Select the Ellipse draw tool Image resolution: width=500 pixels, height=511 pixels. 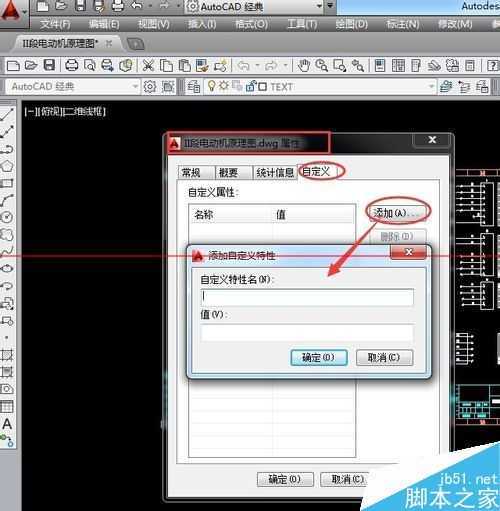pos(7,268)
